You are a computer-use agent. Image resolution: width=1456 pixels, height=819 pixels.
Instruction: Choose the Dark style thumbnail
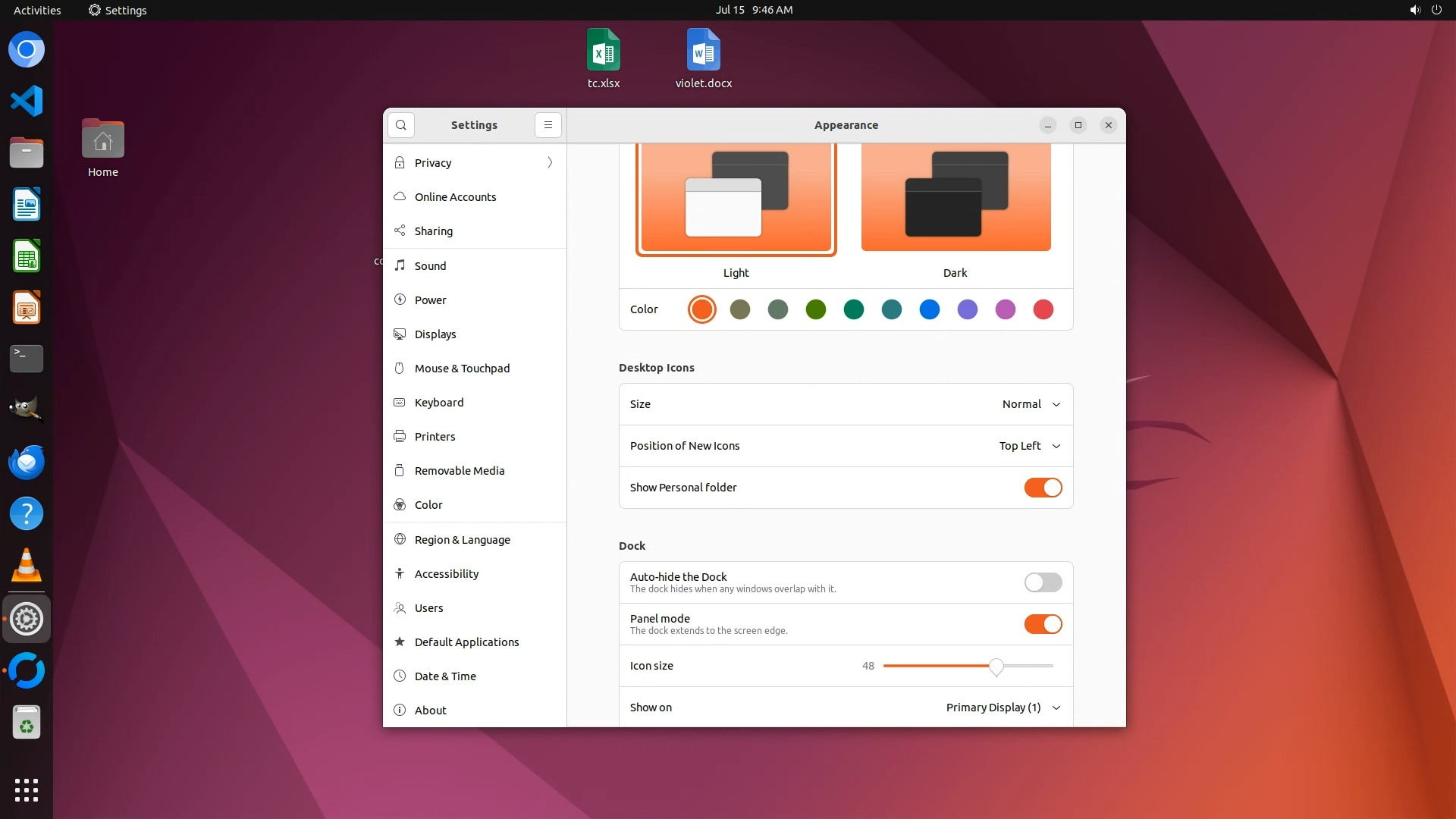[x=955, y=199]
